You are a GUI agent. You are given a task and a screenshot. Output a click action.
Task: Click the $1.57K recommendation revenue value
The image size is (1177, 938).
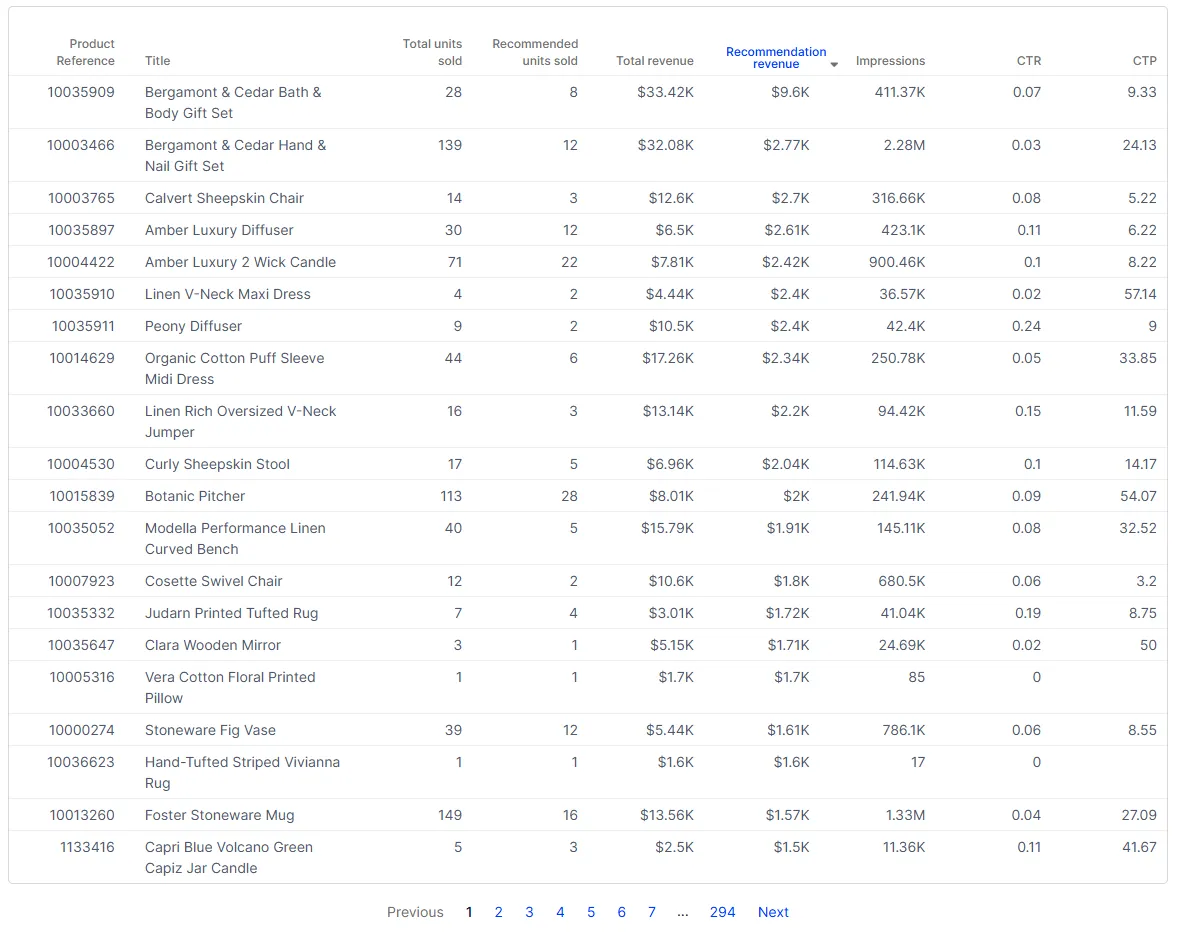point(787,815)
